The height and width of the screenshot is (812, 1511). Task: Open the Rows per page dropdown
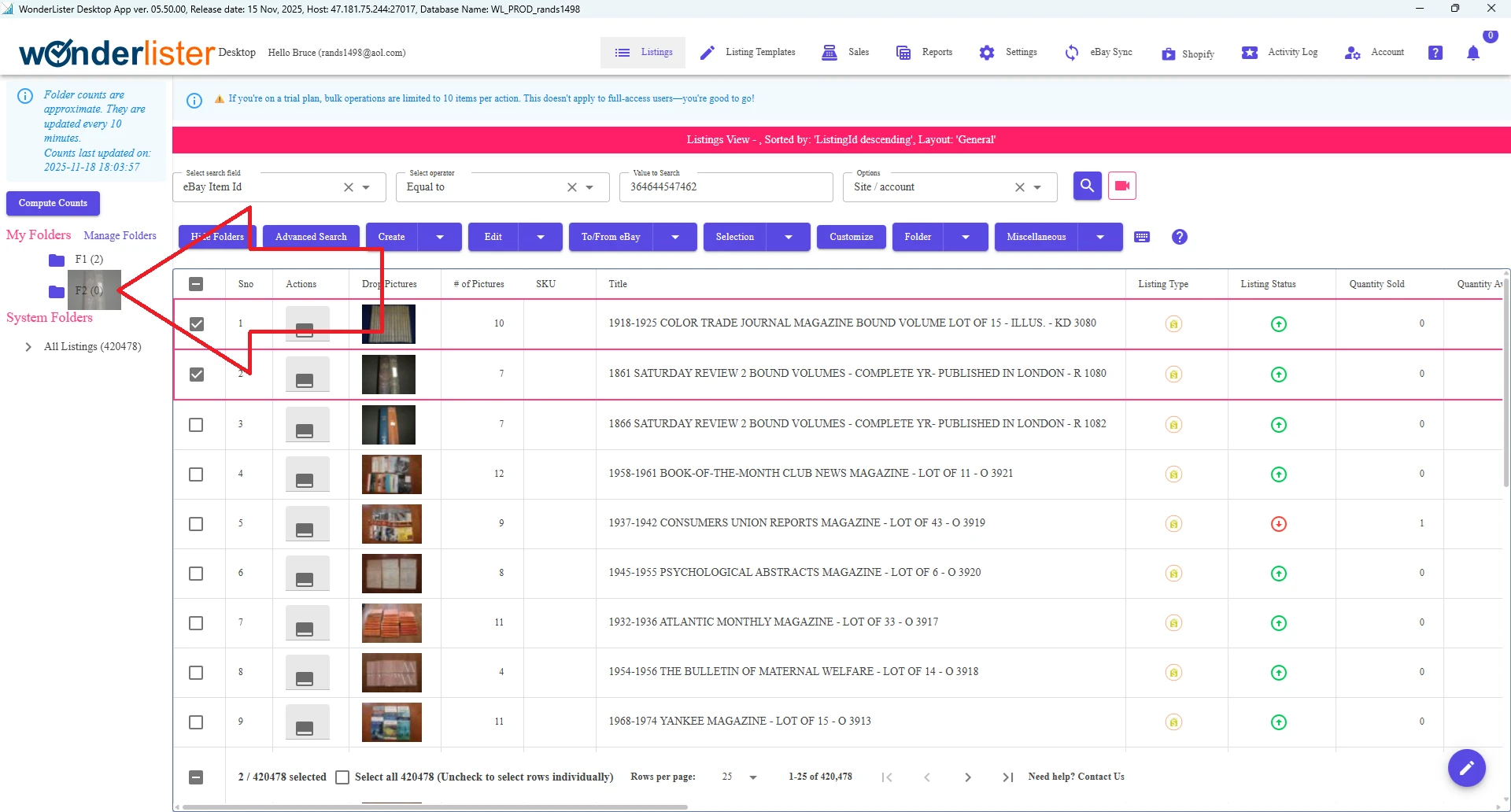[737, 777]
